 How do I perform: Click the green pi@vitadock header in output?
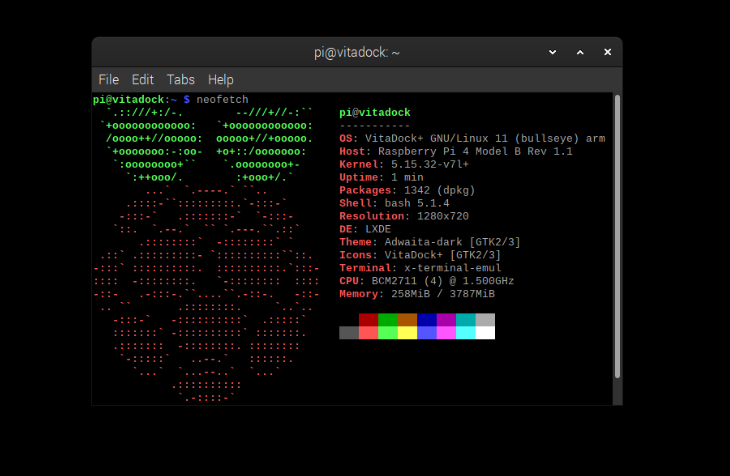(x=375, y=113)
